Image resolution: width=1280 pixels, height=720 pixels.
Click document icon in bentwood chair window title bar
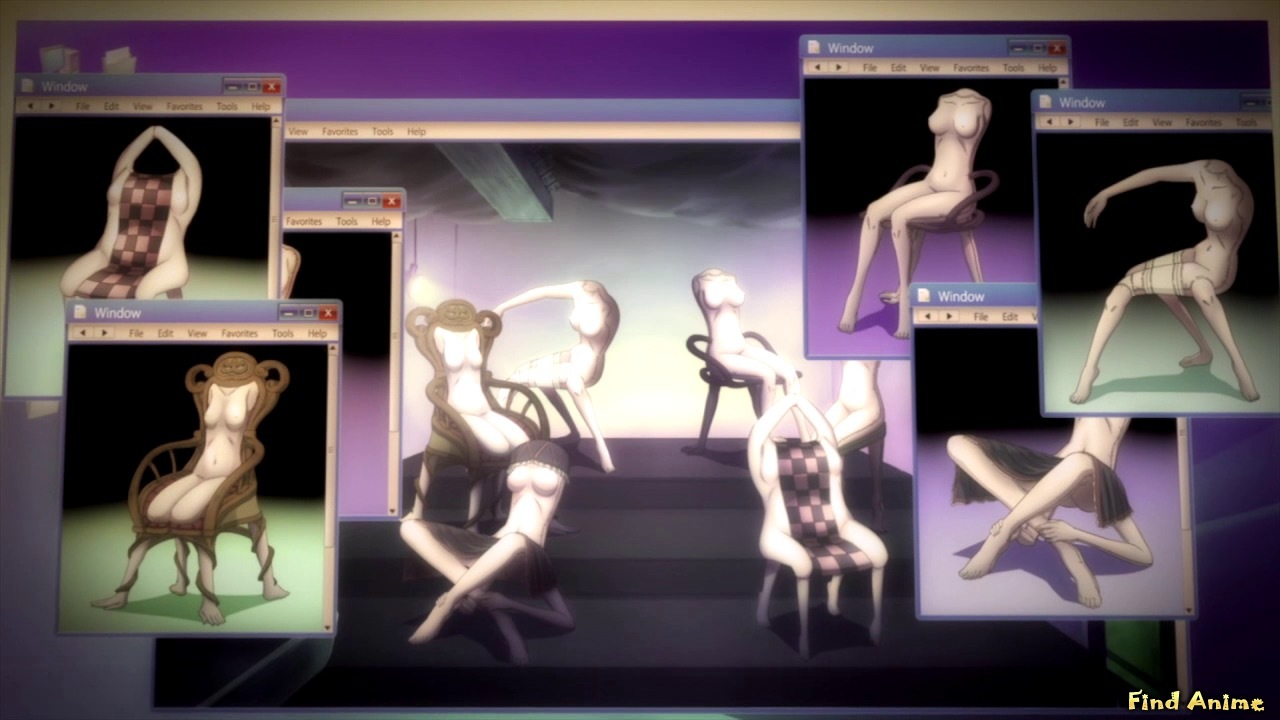pyautogui.click(x=814, y=48)
